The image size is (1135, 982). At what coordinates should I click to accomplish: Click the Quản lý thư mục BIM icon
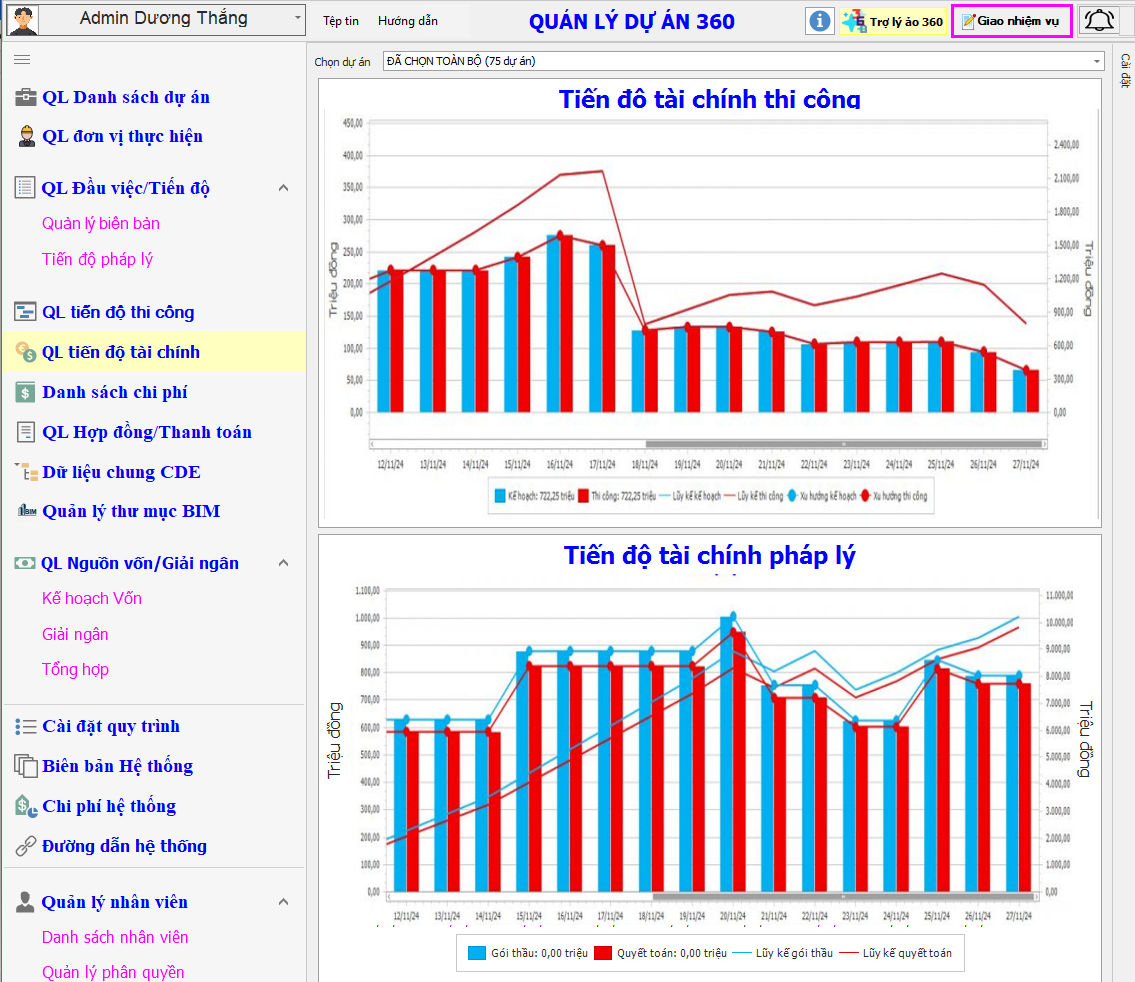[x=26, y=511]
